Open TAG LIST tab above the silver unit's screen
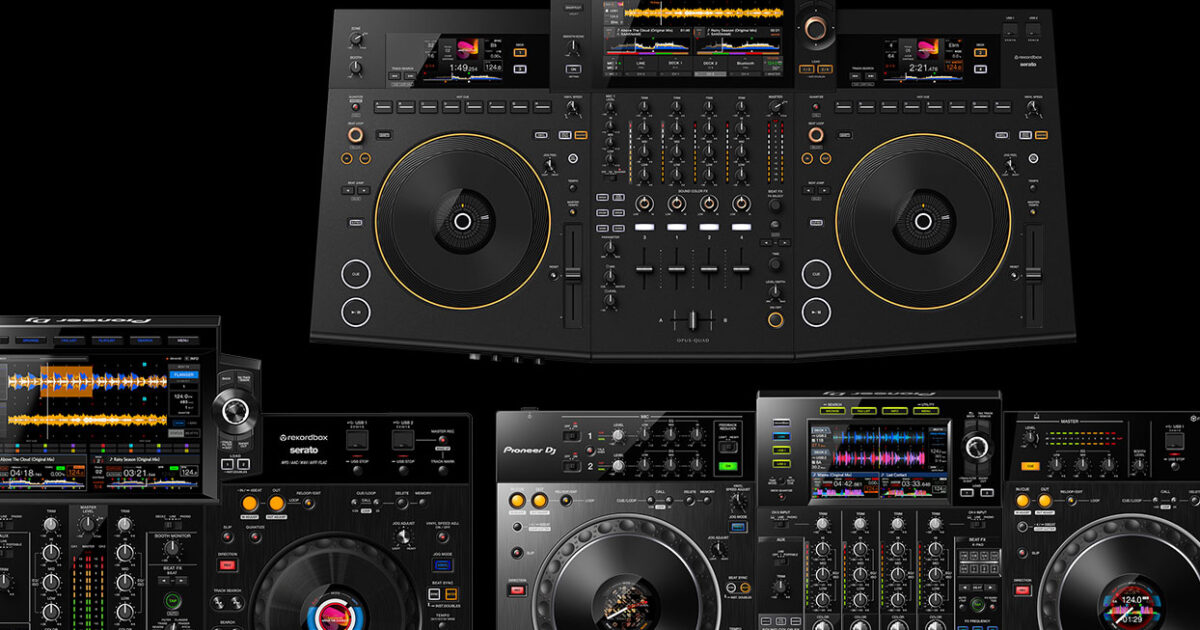This screenshot has width=1200, height=630. click(866, 410)
